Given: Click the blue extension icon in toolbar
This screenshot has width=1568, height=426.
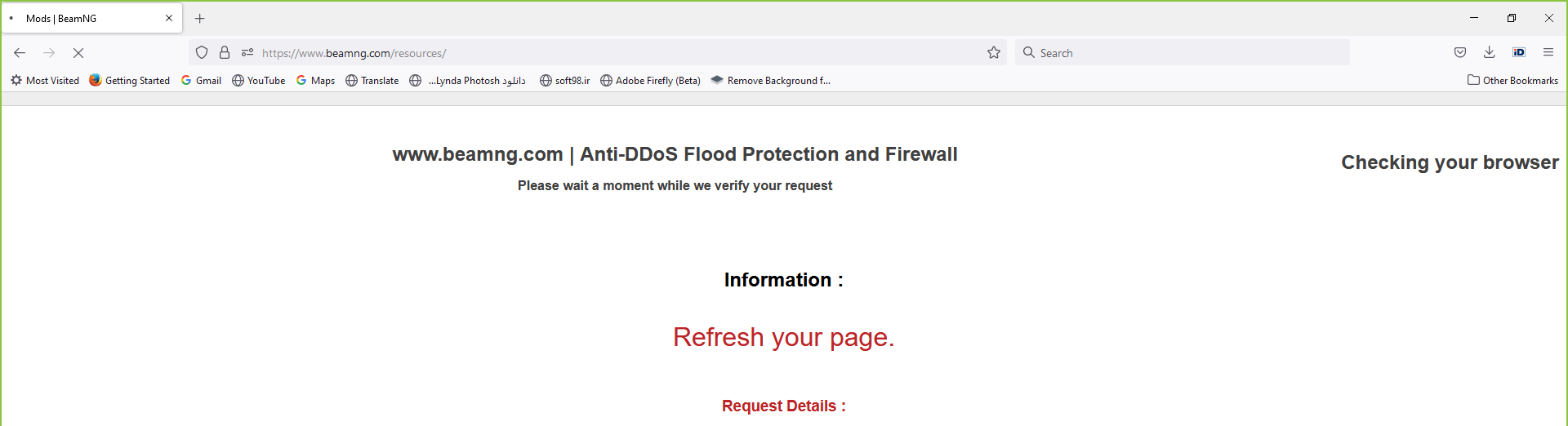Looking at the screenshot, I should pos(1519,53).
